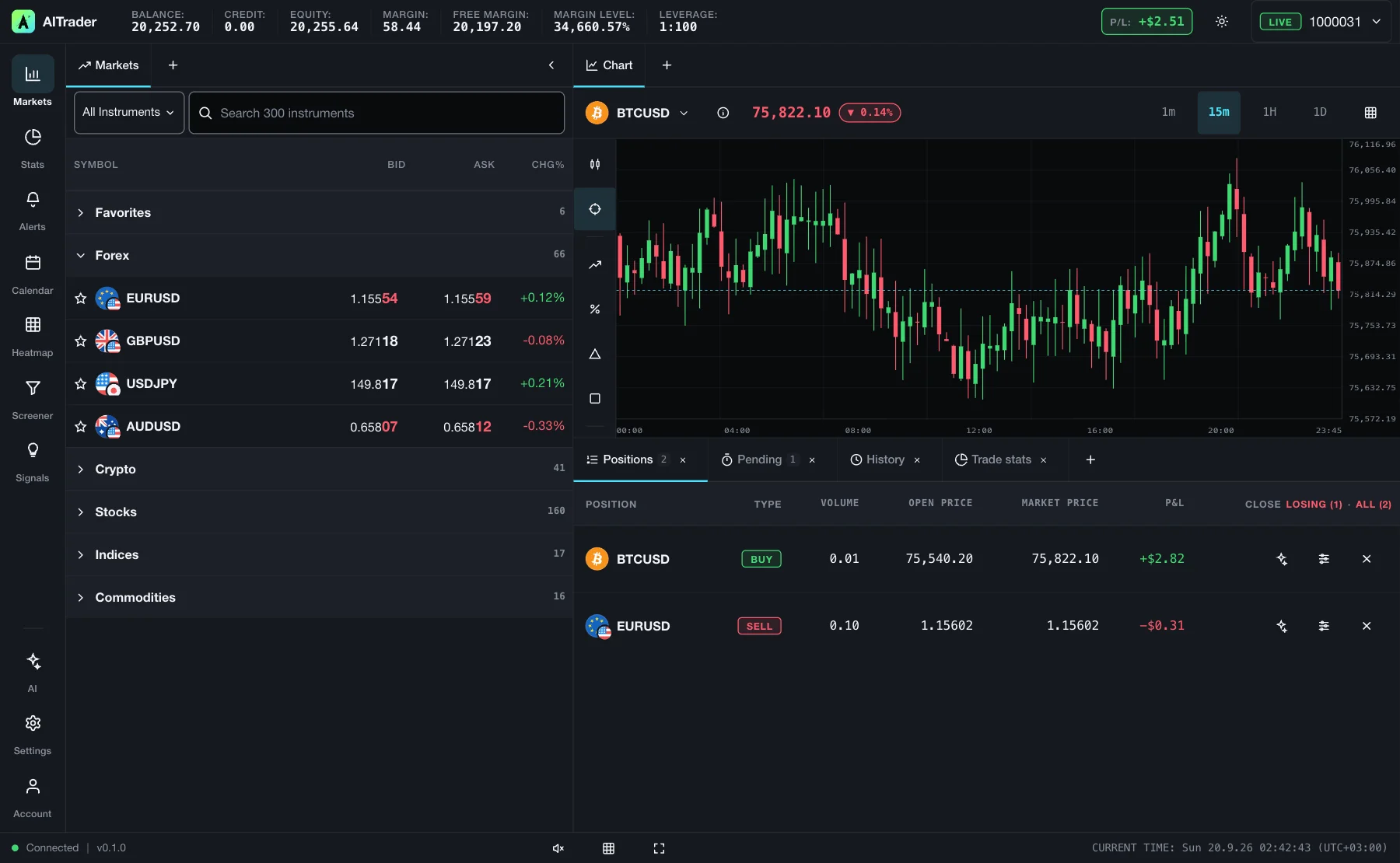The height and width of the screenshot is (863, 1400).
Task: Open AI analysis for BTCUSD position
Action: 1282,559
